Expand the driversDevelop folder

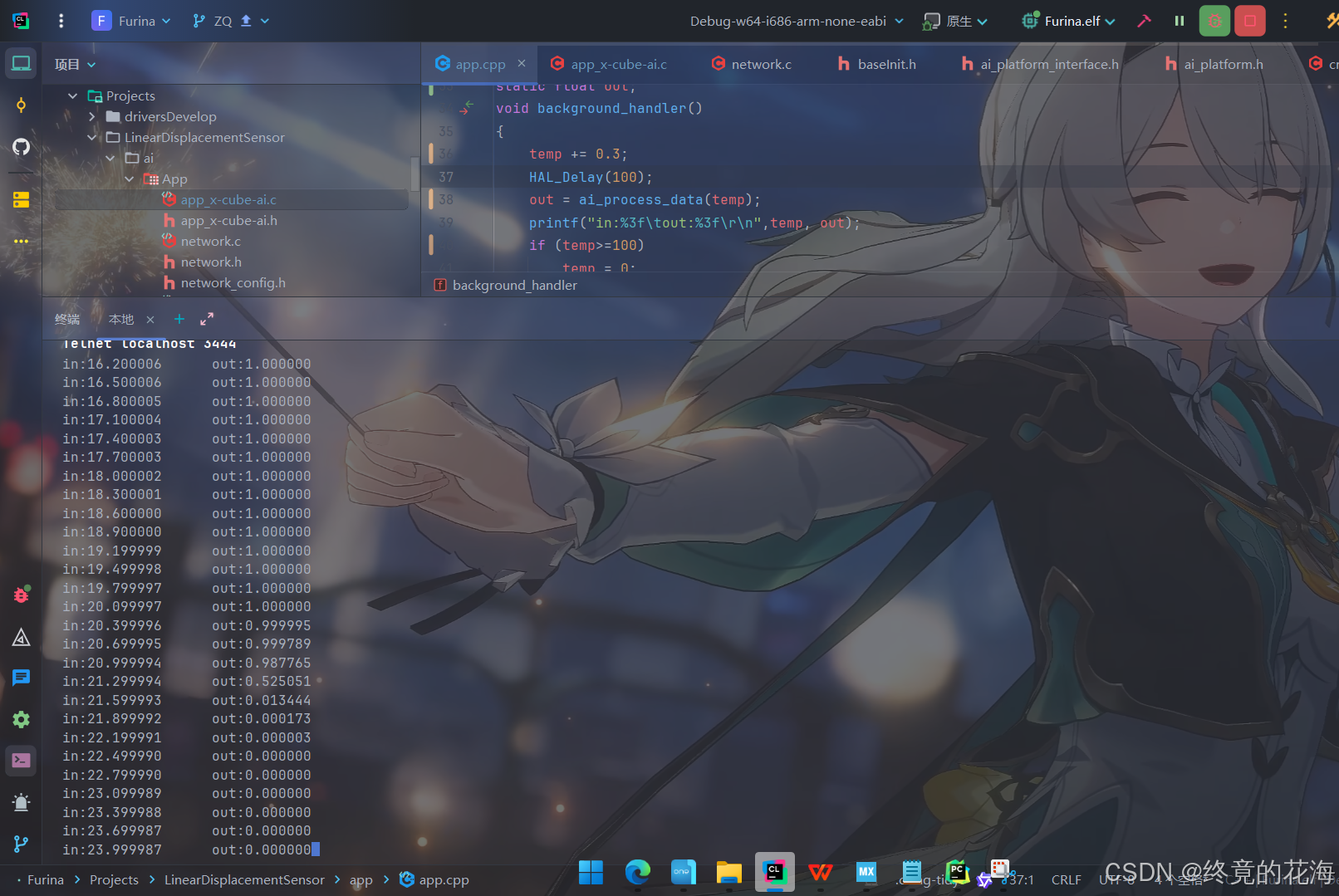coord(92,116)
